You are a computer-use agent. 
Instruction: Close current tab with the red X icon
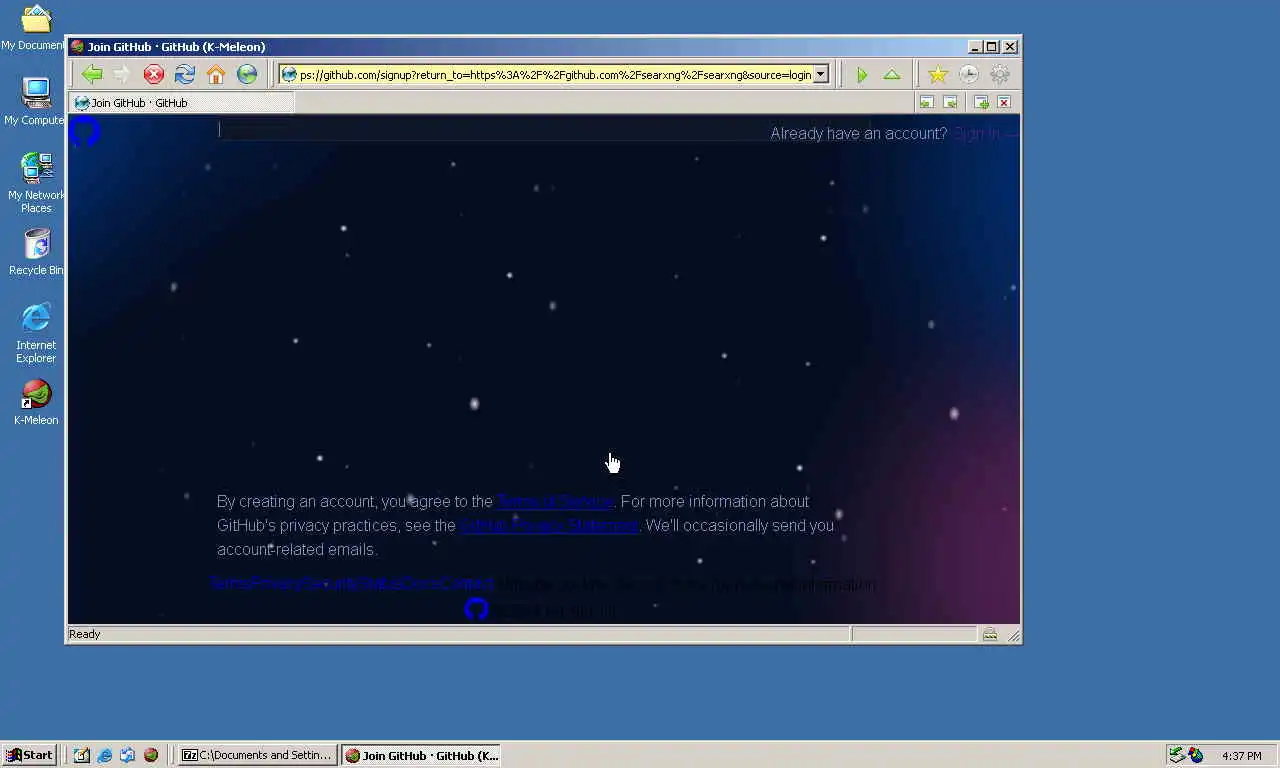coord(1004,102)
